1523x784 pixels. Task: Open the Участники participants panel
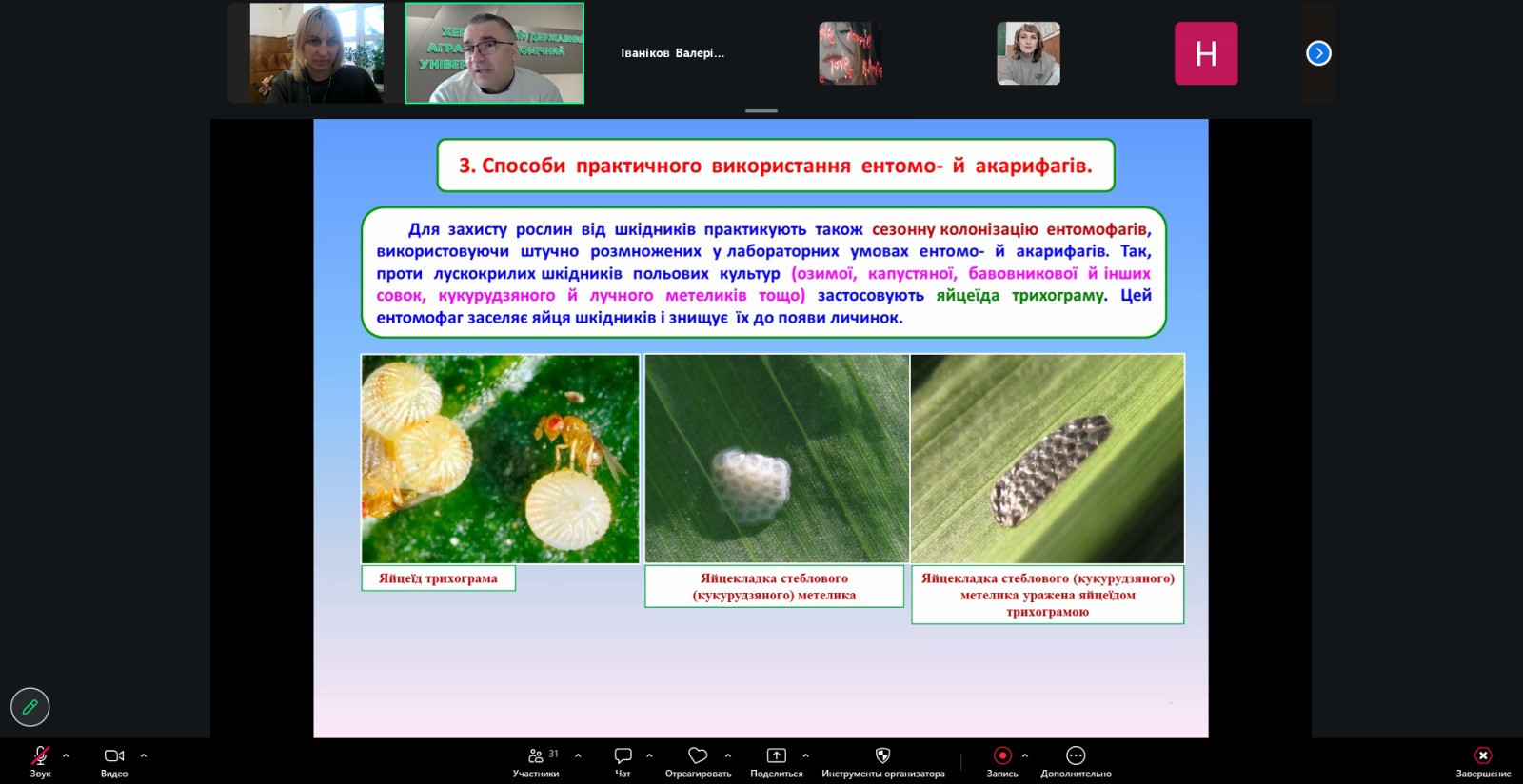[536, 756]
